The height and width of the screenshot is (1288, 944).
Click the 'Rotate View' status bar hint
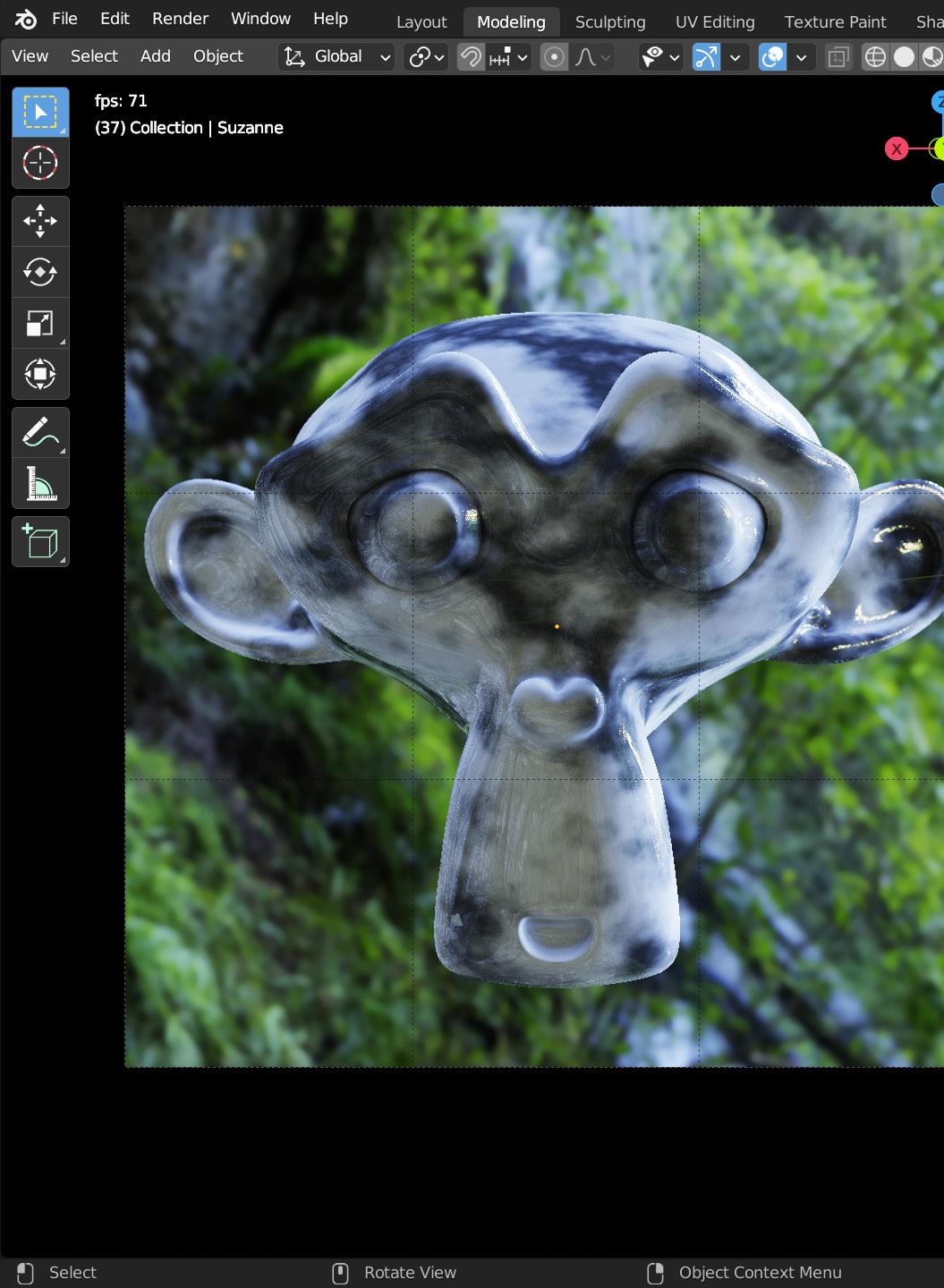click(410, 1273)
